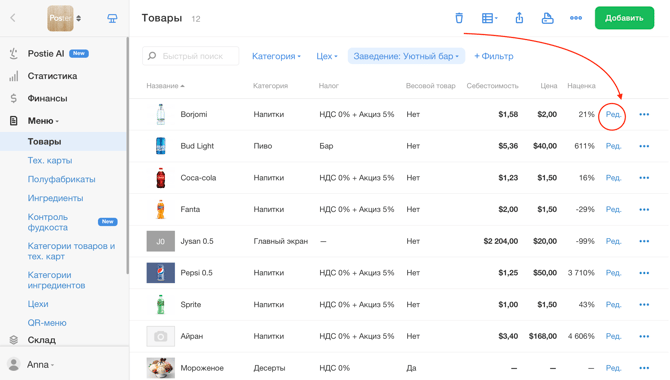The image size is (670, 380).
Task: Open more options for the Coca-cola row
Action: (644, 178)
